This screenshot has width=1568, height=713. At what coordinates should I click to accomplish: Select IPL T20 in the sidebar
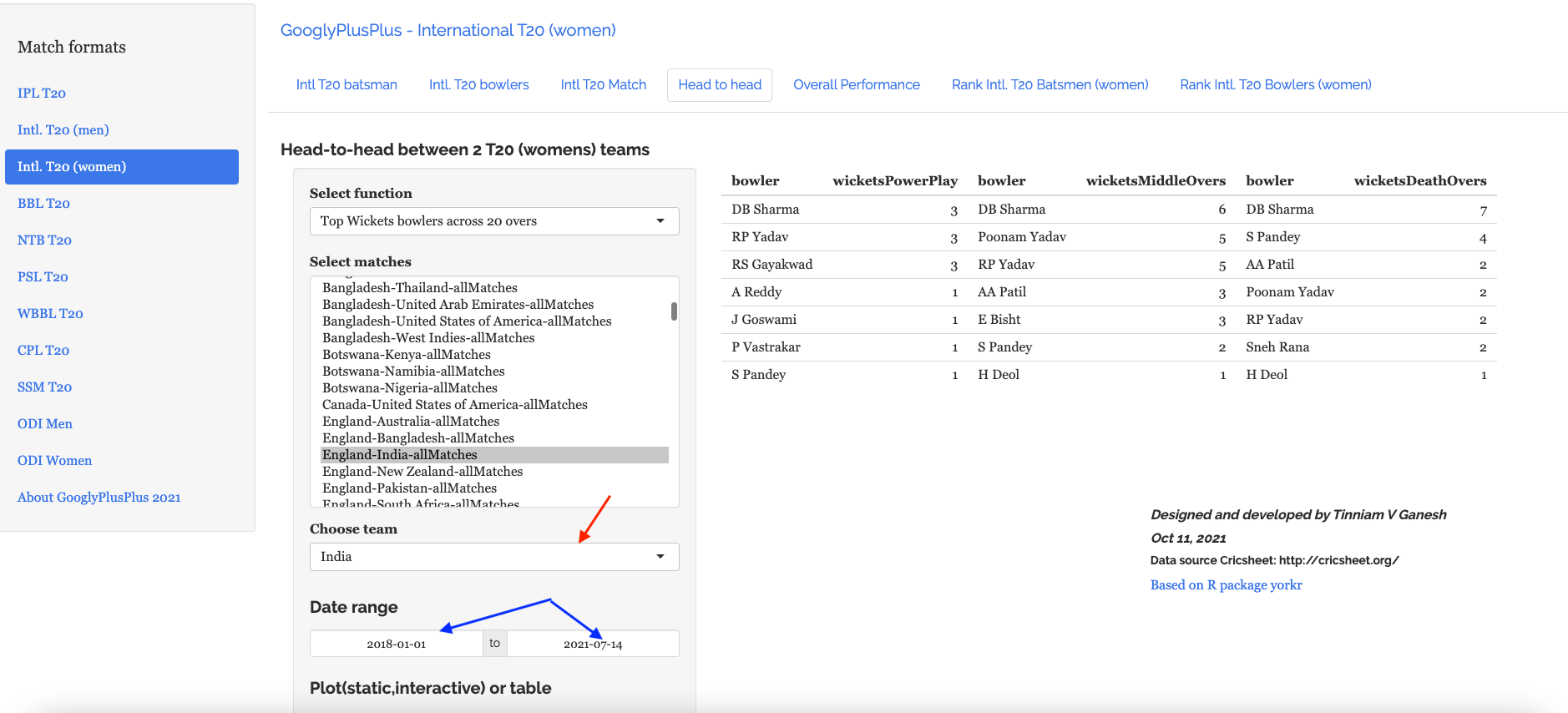42,94
